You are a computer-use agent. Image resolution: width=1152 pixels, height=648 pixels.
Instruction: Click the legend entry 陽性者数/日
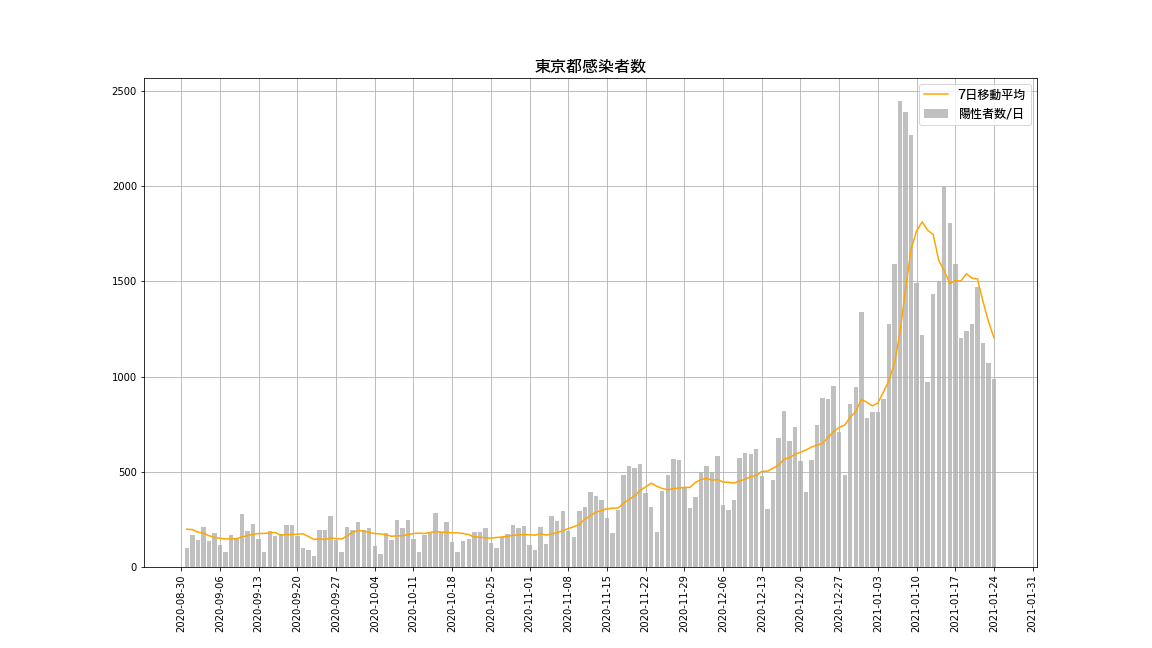point(991,114)
